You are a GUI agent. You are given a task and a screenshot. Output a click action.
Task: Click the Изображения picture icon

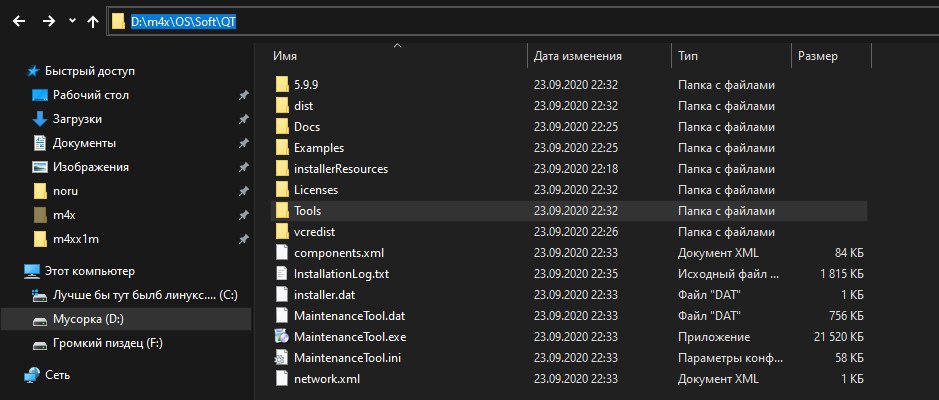tap(40, 167)
